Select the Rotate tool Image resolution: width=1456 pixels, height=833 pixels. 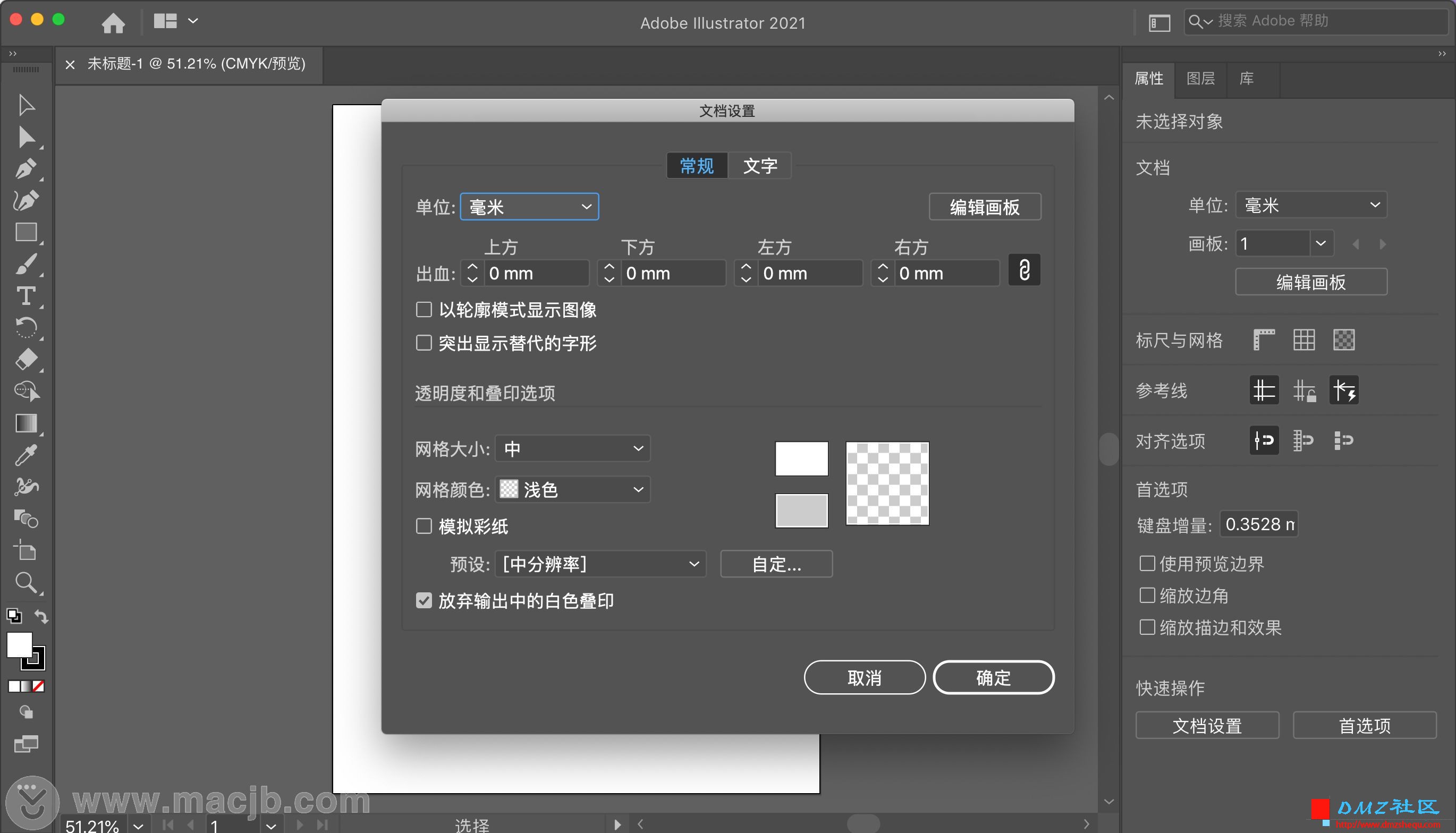(x=26, y=328)
